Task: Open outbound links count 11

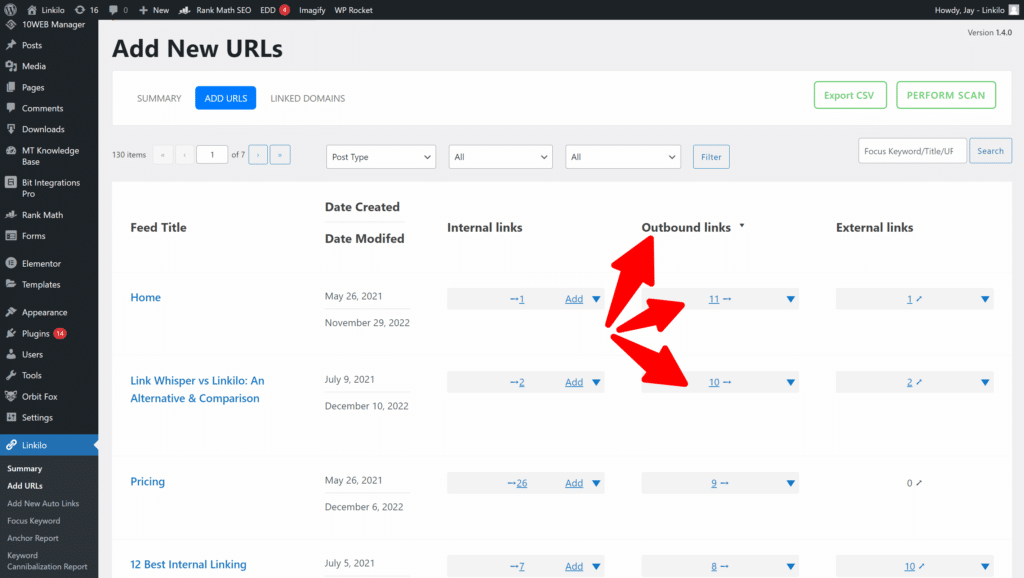Action: pyautogui.click(x=714, y=299)
